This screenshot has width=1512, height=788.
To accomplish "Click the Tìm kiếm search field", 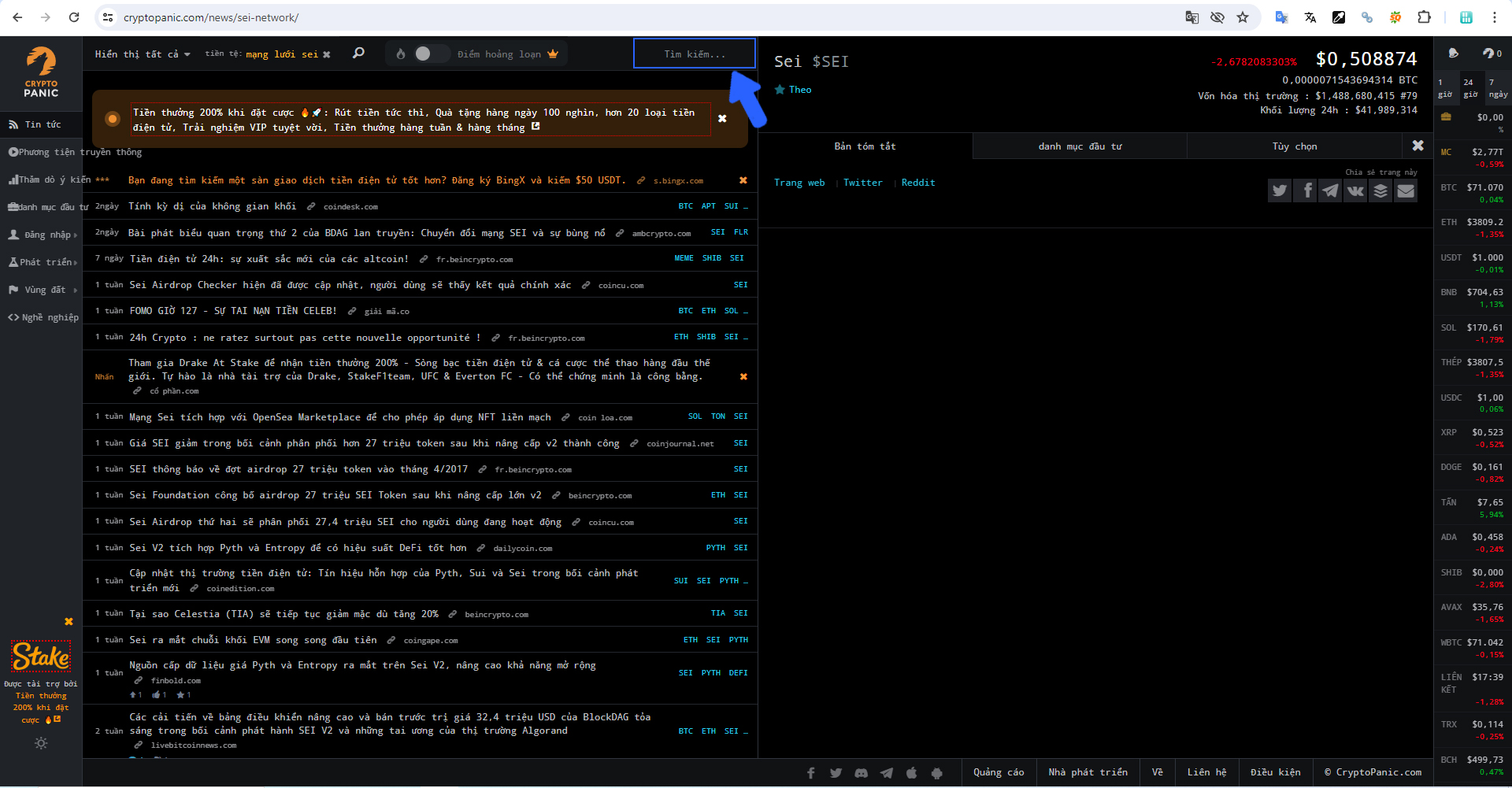I will pyautogui.click(x=695, y=54).
